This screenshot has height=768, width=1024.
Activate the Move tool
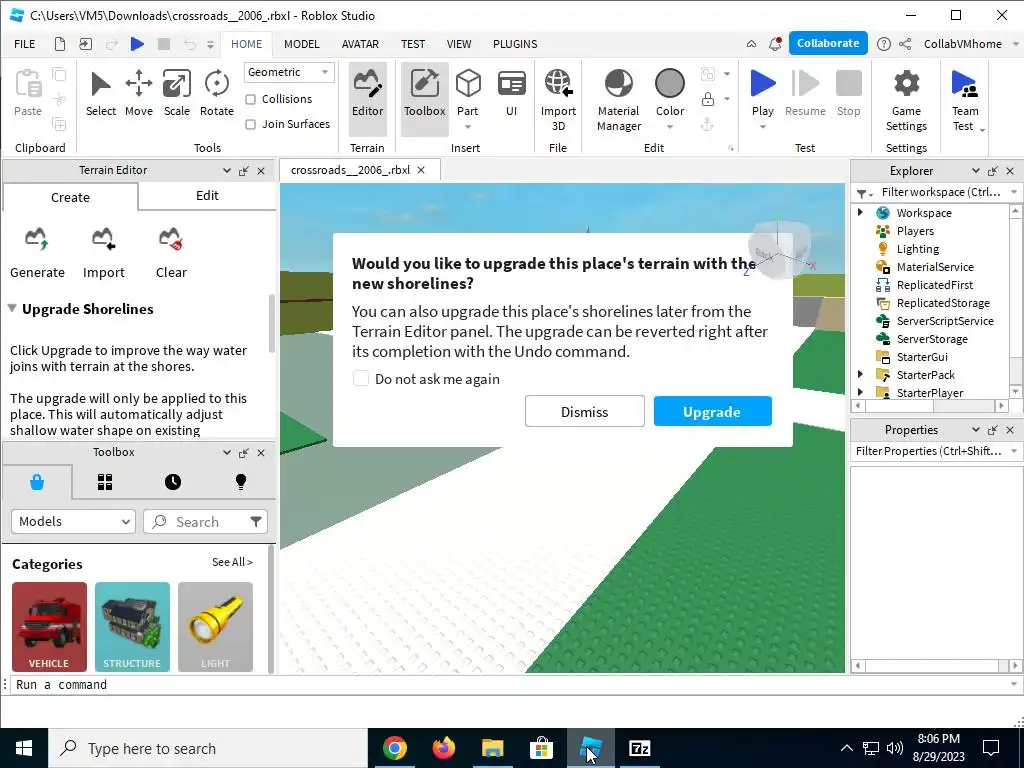coord(138,93)
